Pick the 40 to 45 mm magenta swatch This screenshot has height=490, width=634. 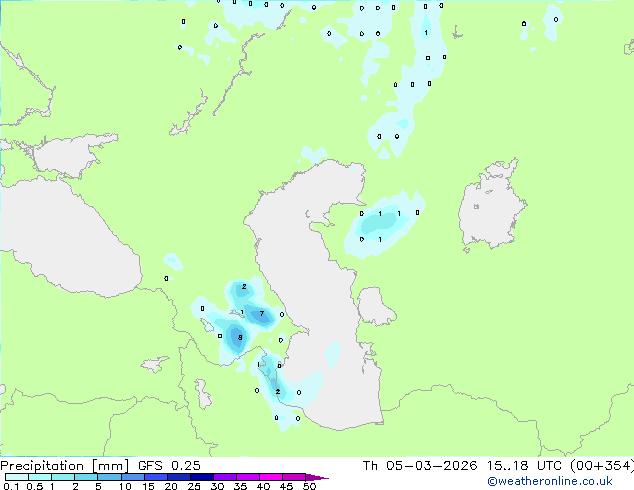coord(271,477)
